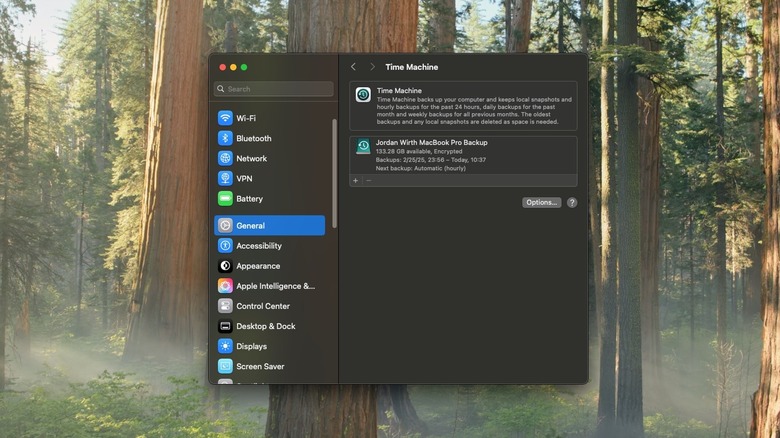
Task: Open Network settings via globe icon
Action: pyautogui.click(x=225, y=158)
